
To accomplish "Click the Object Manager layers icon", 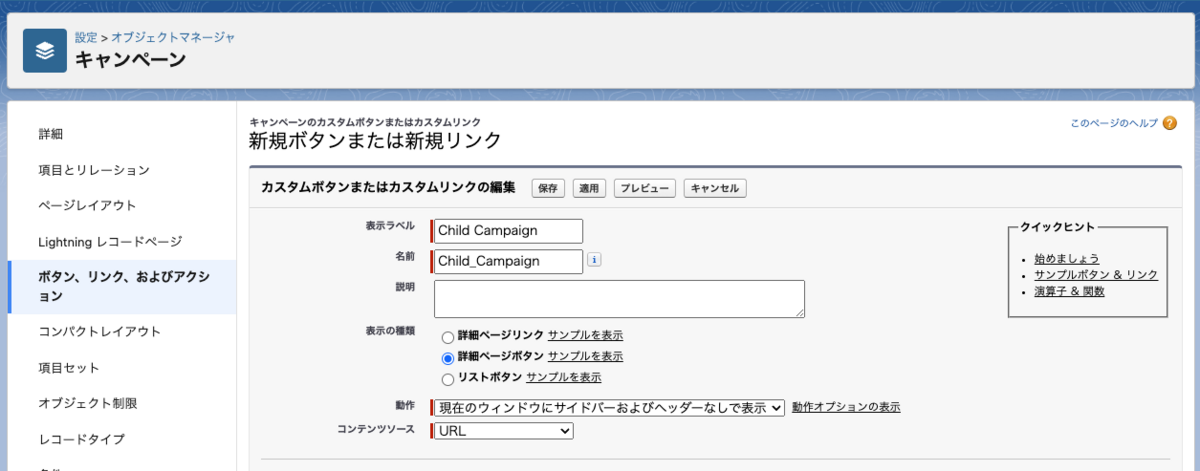I will coord(45,50).
